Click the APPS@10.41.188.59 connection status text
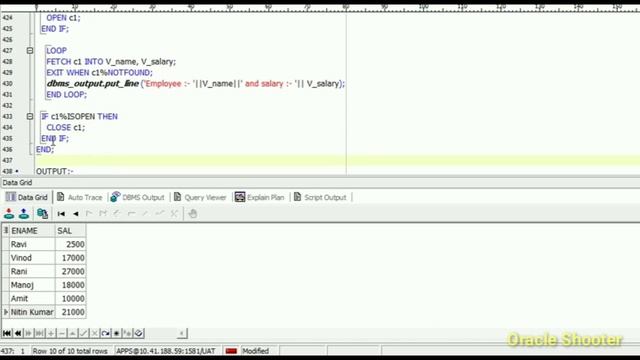640x360 pixels. (165, 351)
